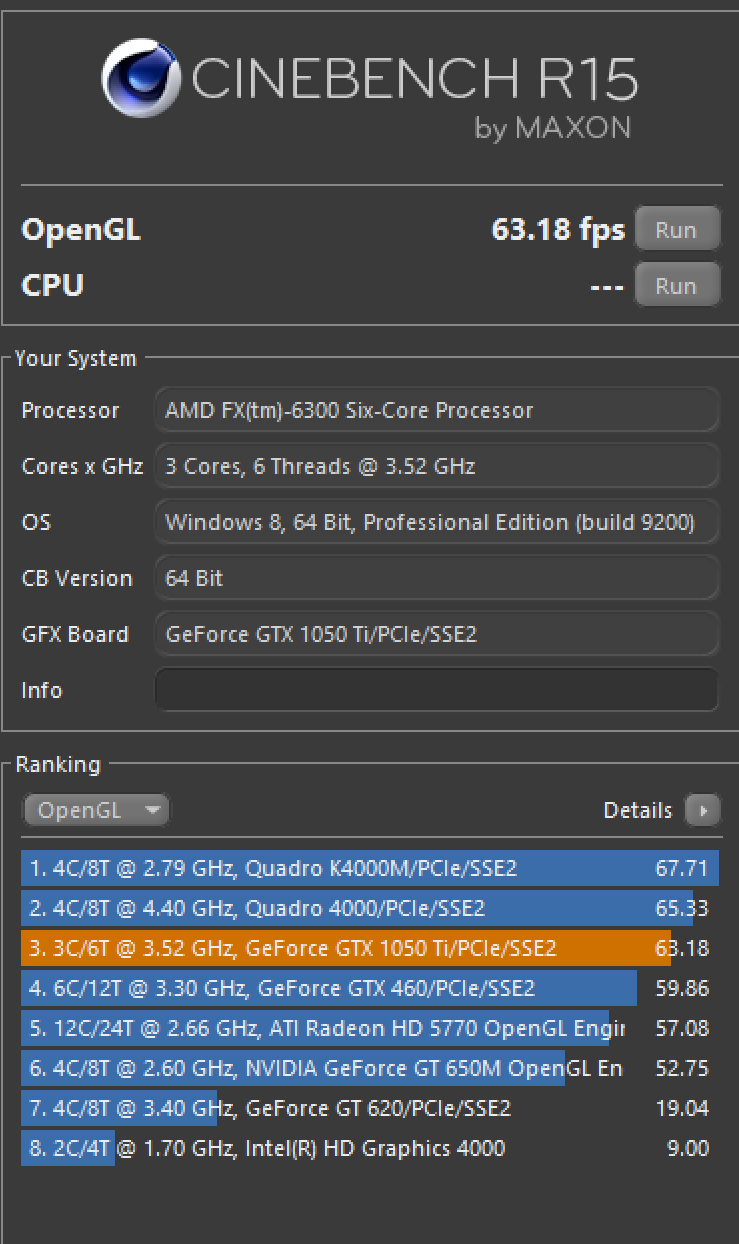Image resolution: width=739 pixels, height=1244 pixels.
Task: Select the Quadro 4000 ranking entry
Action: click(370, 908)
